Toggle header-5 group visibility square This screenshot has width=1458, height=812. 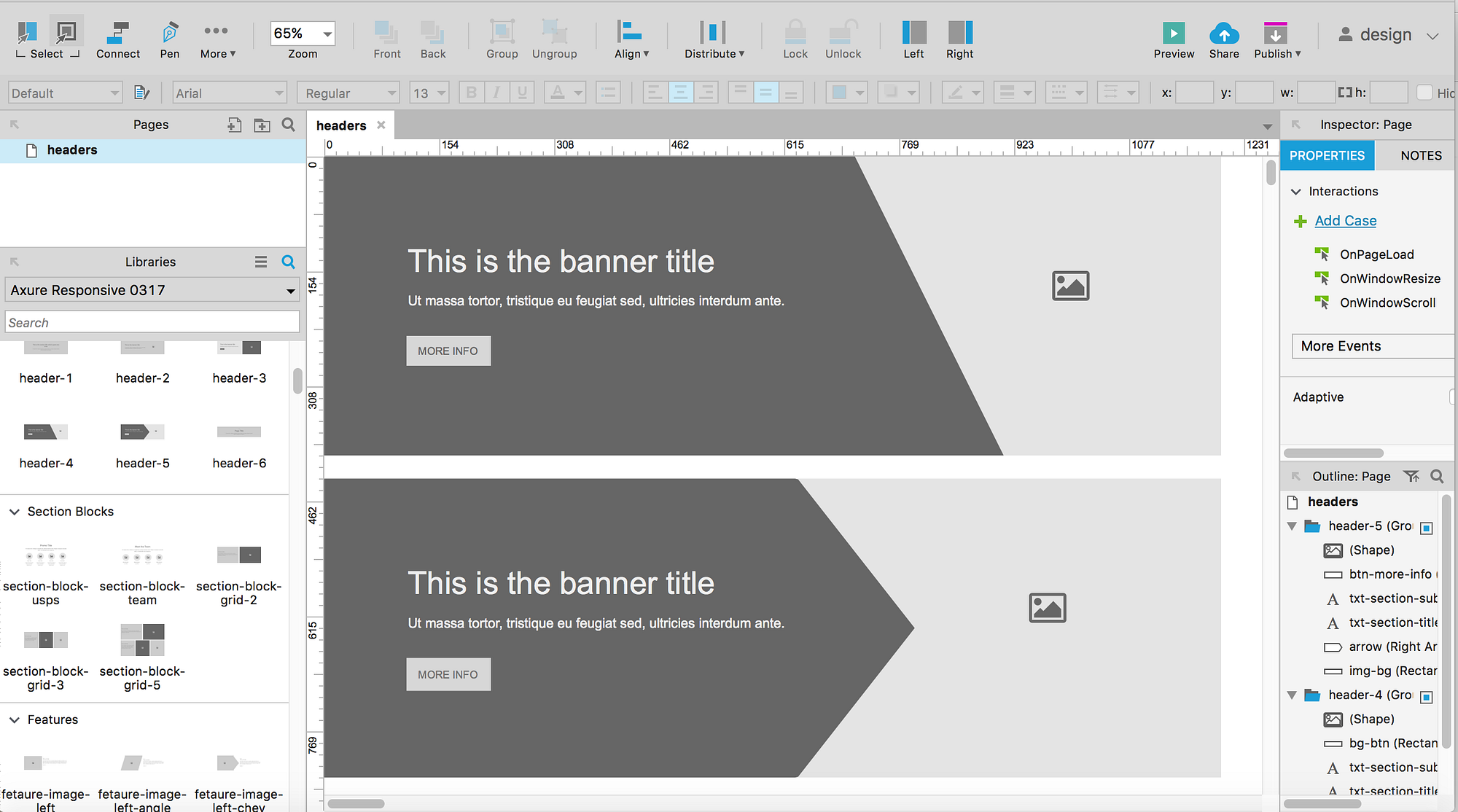[x=1427, y=528]
